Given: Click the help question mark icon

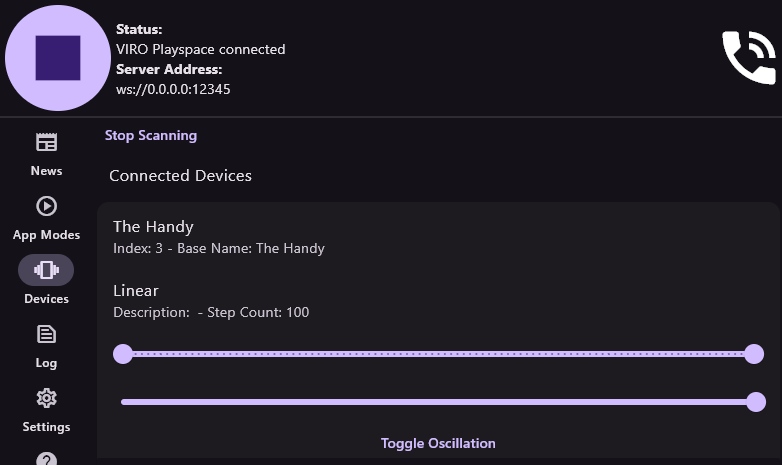Looking at the screenshot, I should point(46,459).
